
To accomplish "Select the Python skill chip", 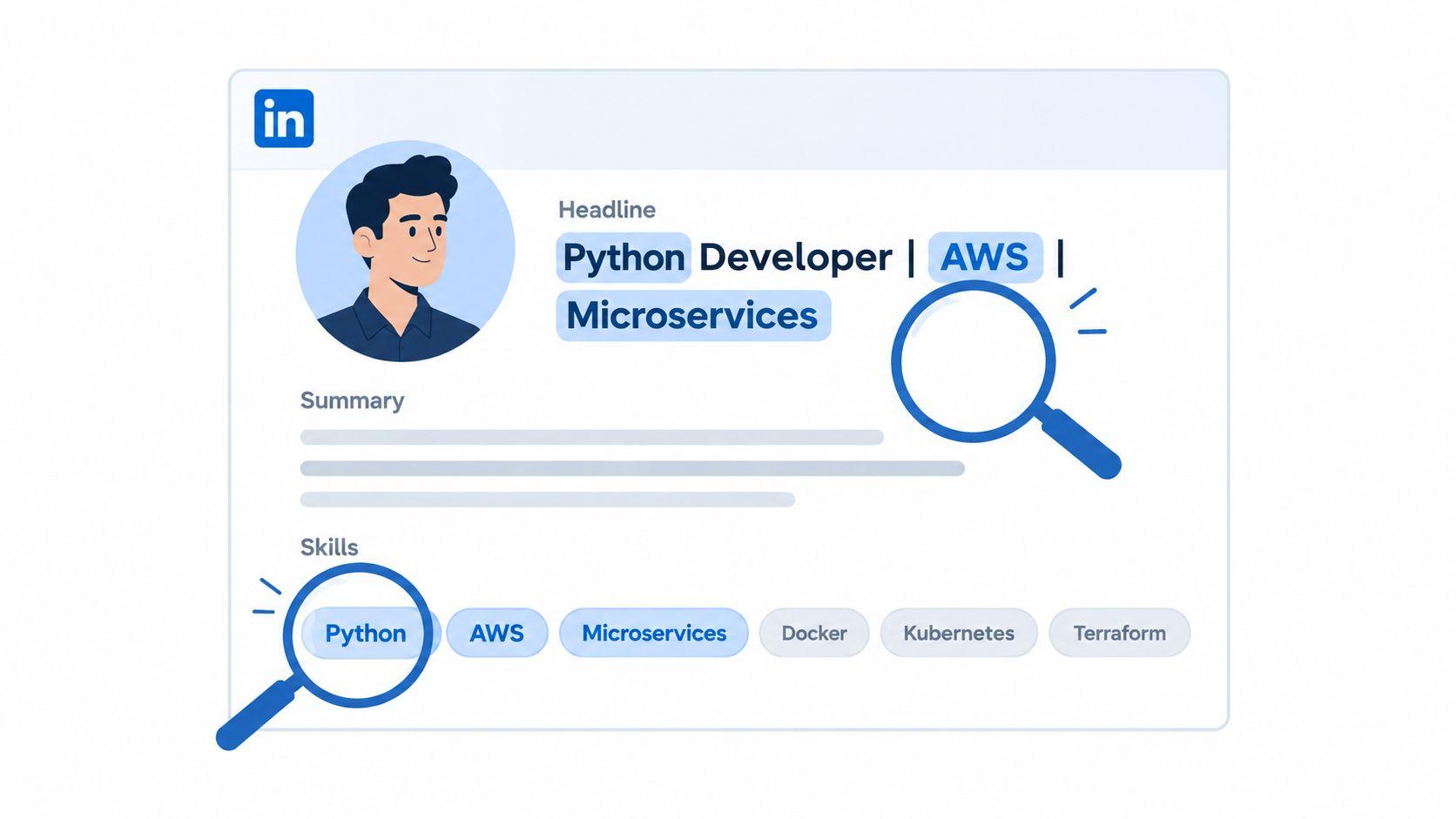I will click(370, 633).
